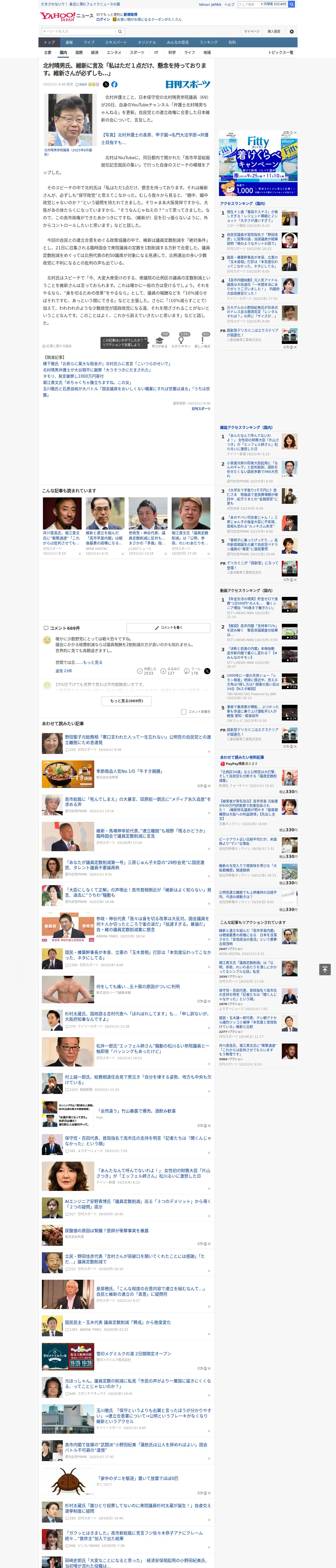Click the コメントを書く button

click(168, 627)
